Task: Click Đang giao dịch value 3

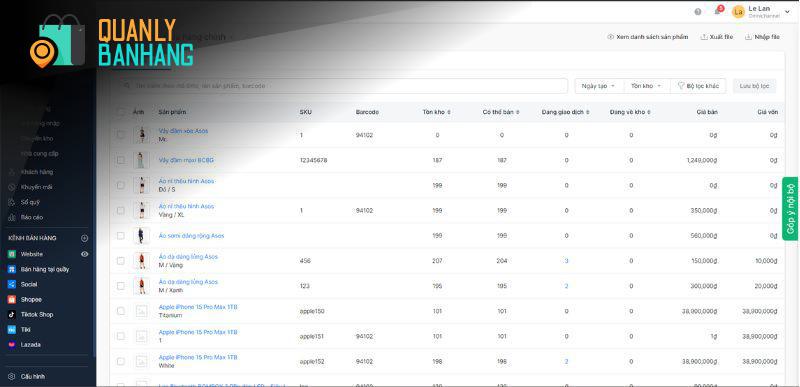Action: point(566,261)
